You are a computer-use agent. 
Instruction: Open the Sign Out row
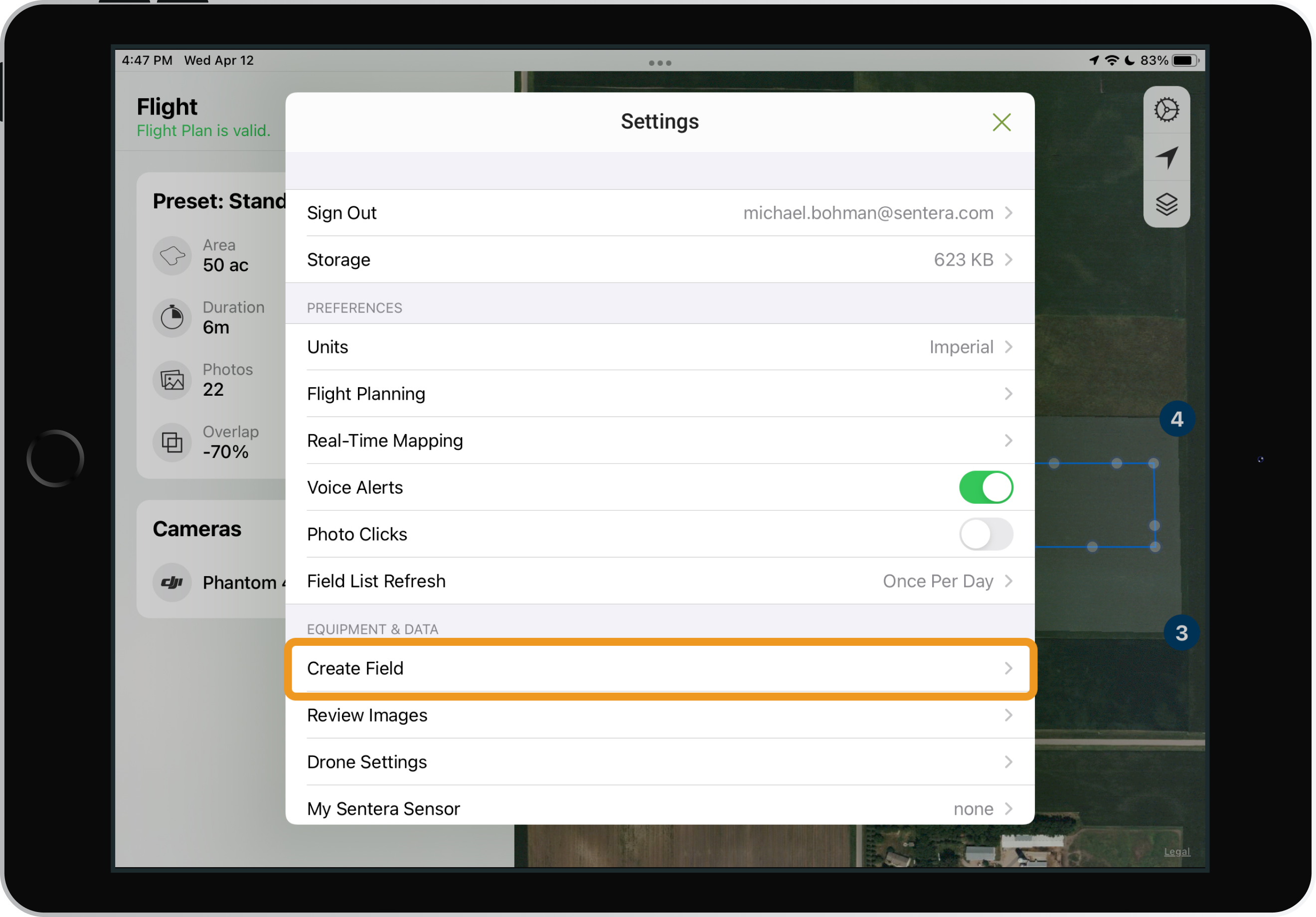[659, 213]
